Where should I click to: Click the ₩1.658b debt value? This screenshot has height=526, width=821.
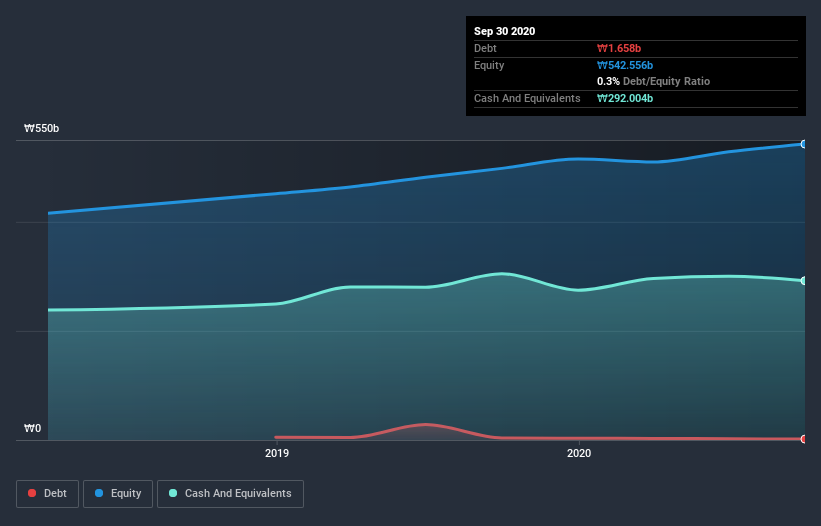click(619, 48)
